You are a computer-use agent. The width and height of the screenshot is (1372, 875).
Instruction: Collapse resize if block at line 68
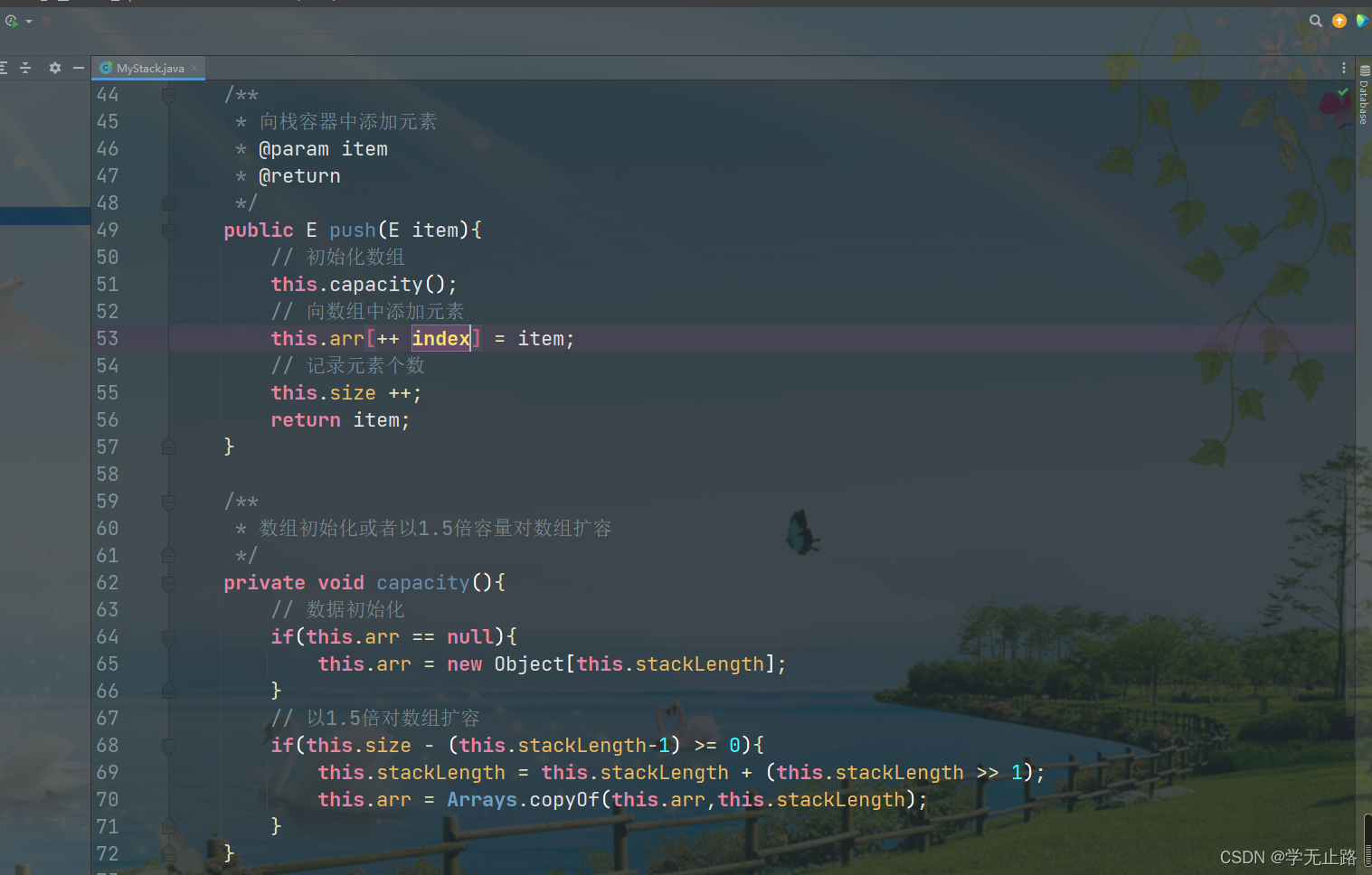168,746
